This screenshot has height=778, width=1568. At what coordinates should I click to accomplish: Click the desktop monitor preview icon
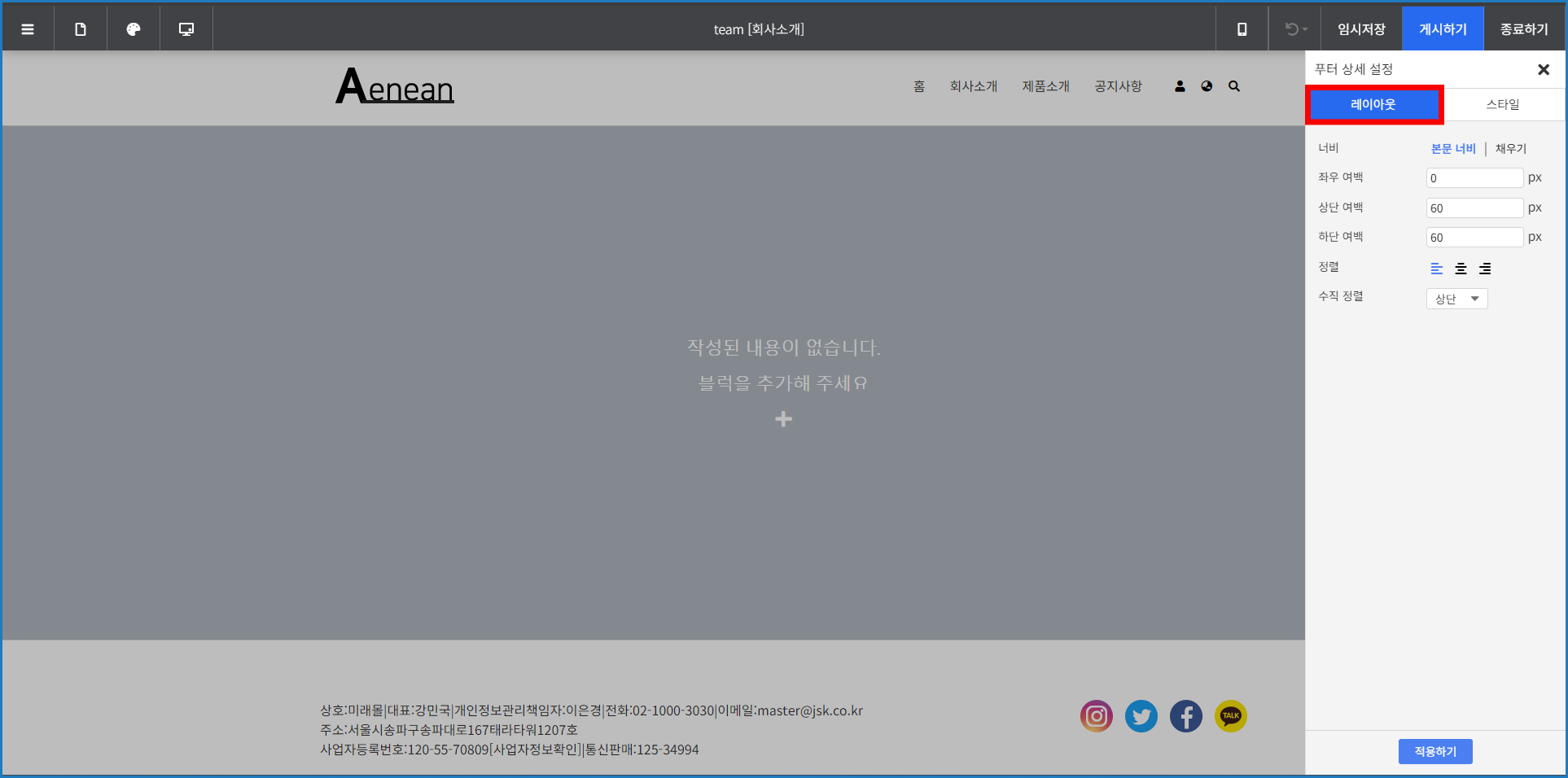pos(186,29)
